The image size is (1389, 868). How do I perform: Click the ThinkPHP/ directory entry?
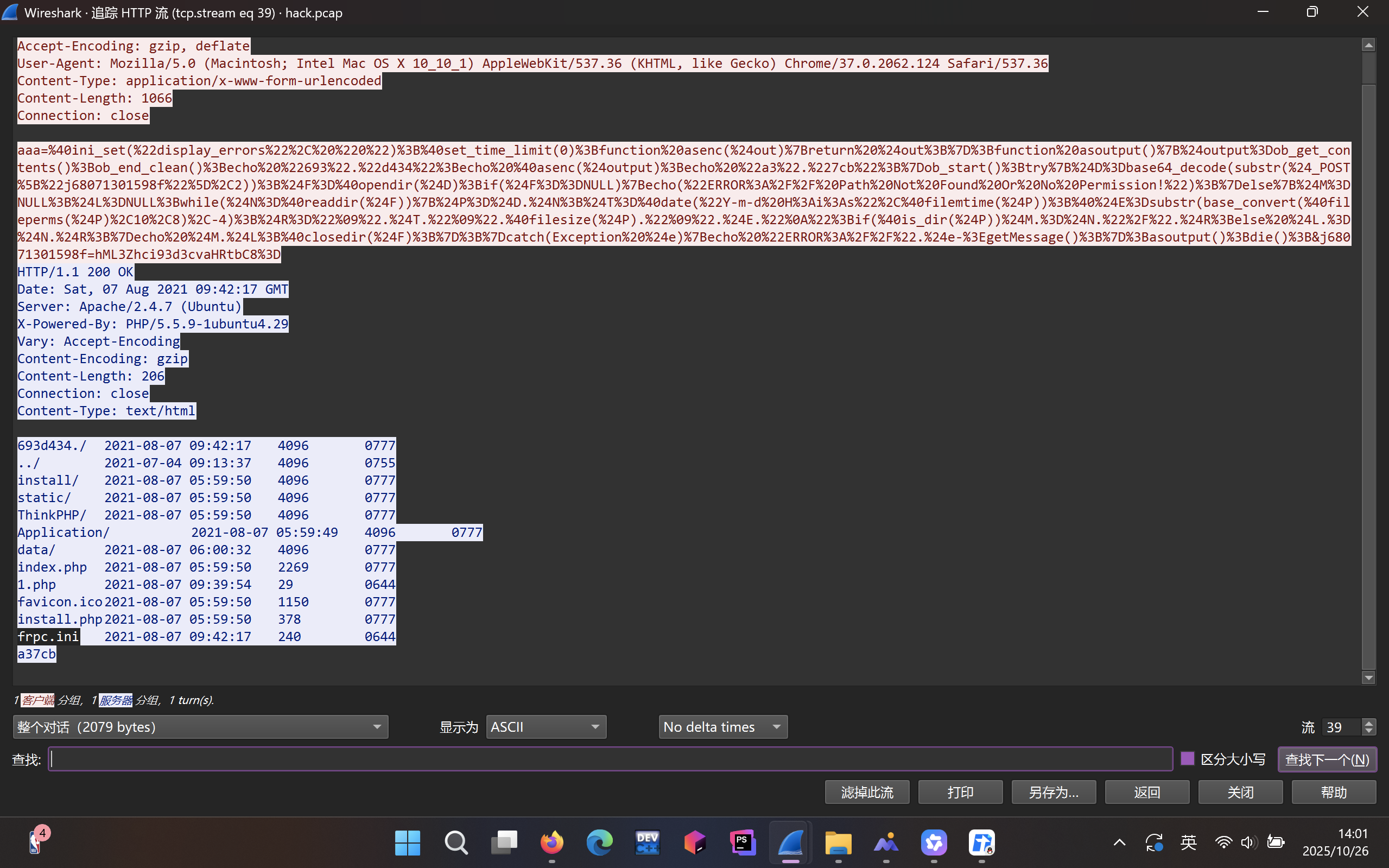tap(52, 515)
